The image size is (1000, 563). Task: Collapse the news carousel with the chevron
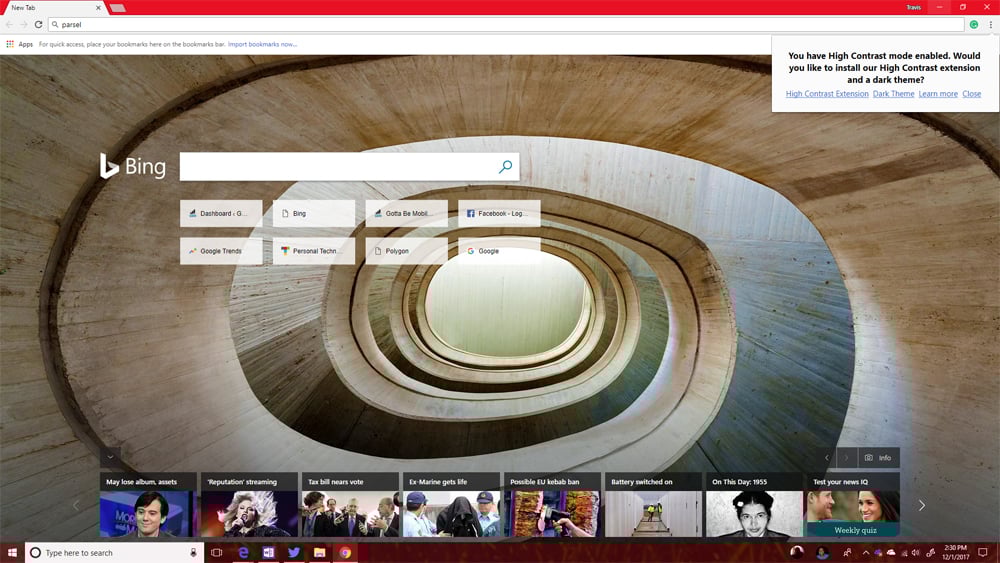click(110, 457)
